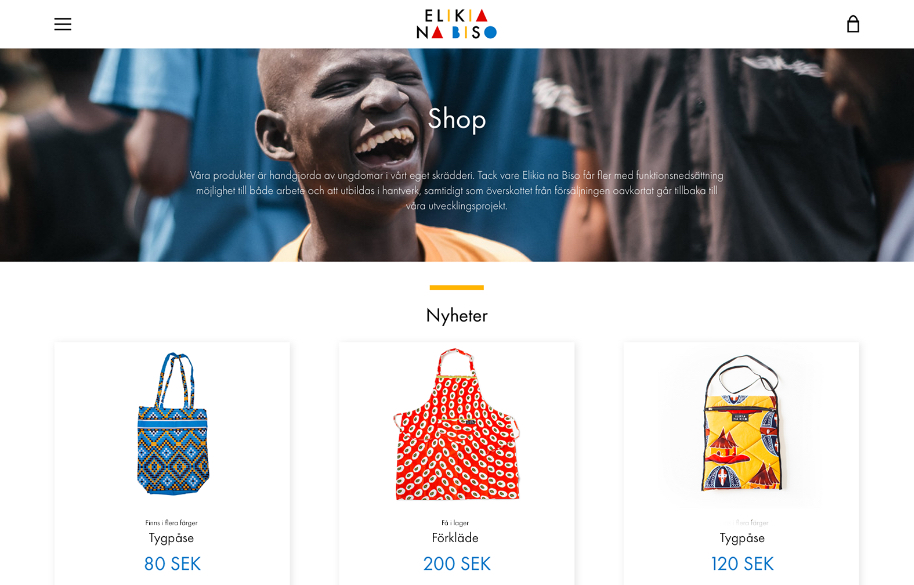Screen dimensions: 914x585
Task: Click the yellow bar above Nyheter
Action: pos(456,287)
